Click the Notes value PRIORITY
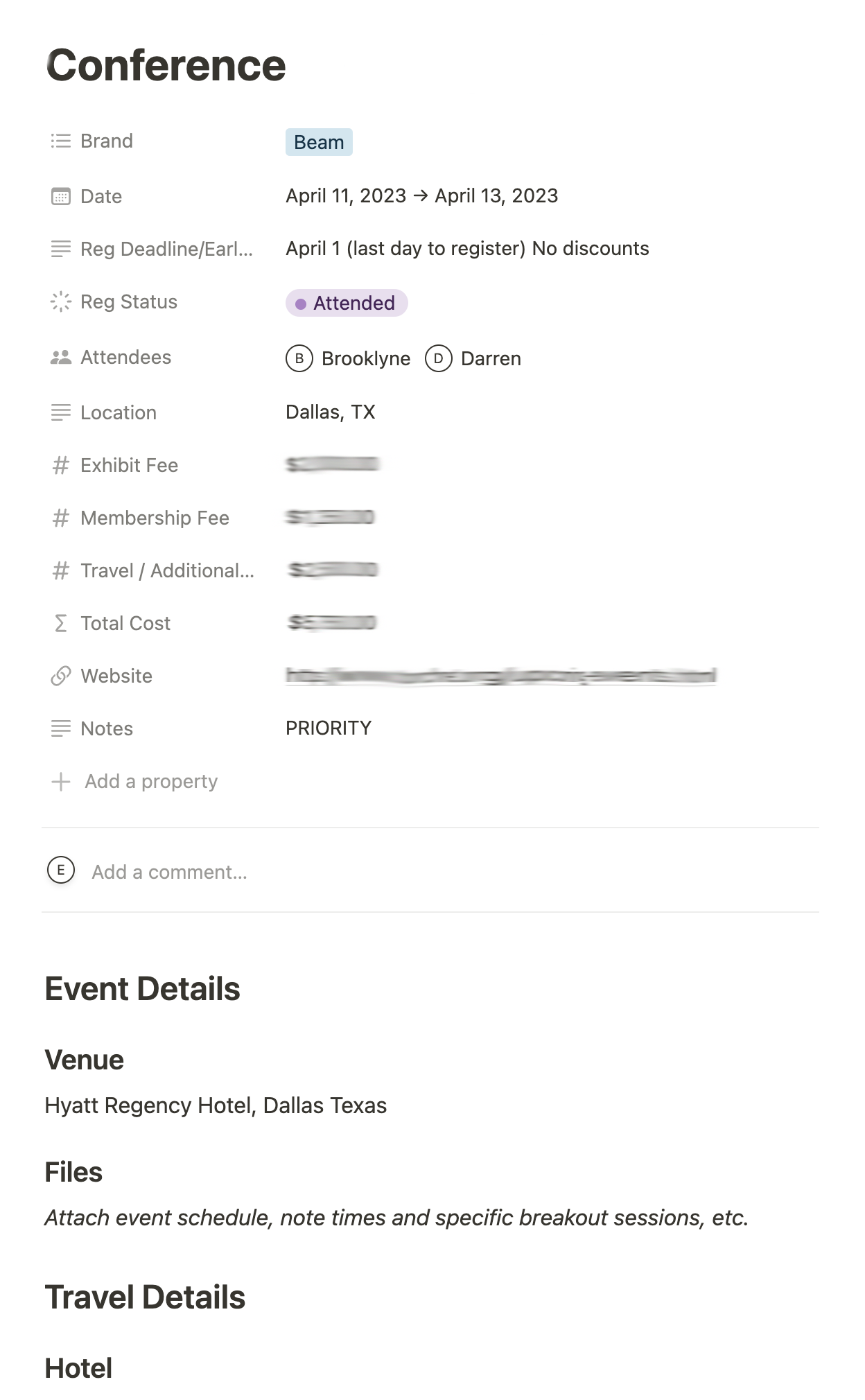The height and width of the screenshot is (1400, 865). tap(329, 728)
